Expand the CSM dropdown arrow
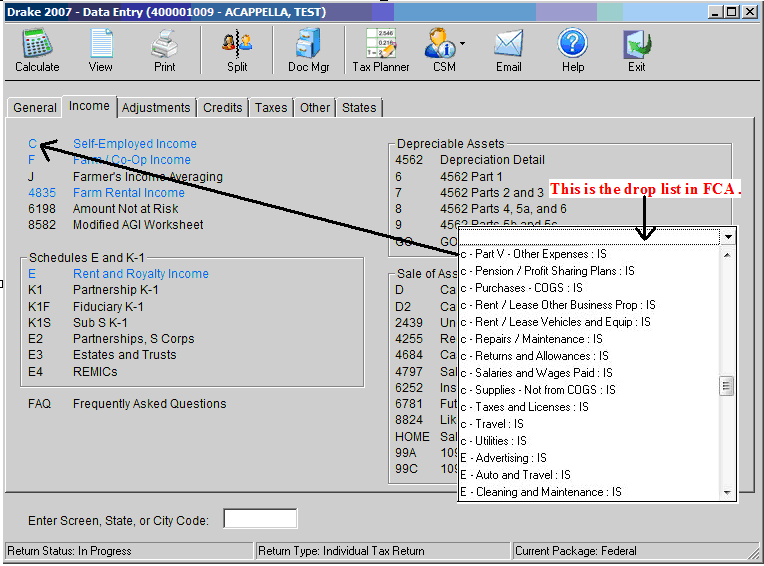The width and height of the screenshot is (764, 566). (462, 43)
